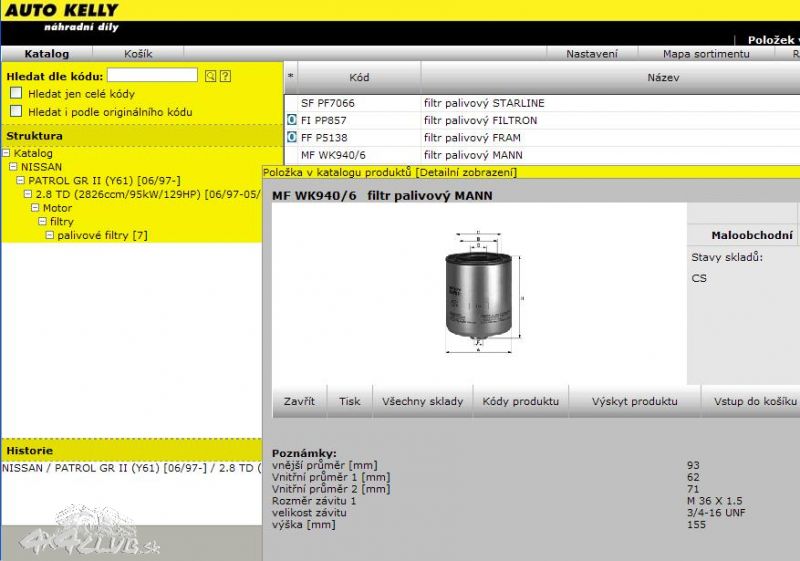
Task: Click the 'Stavy skladů:' label
Action: point(727,258)
